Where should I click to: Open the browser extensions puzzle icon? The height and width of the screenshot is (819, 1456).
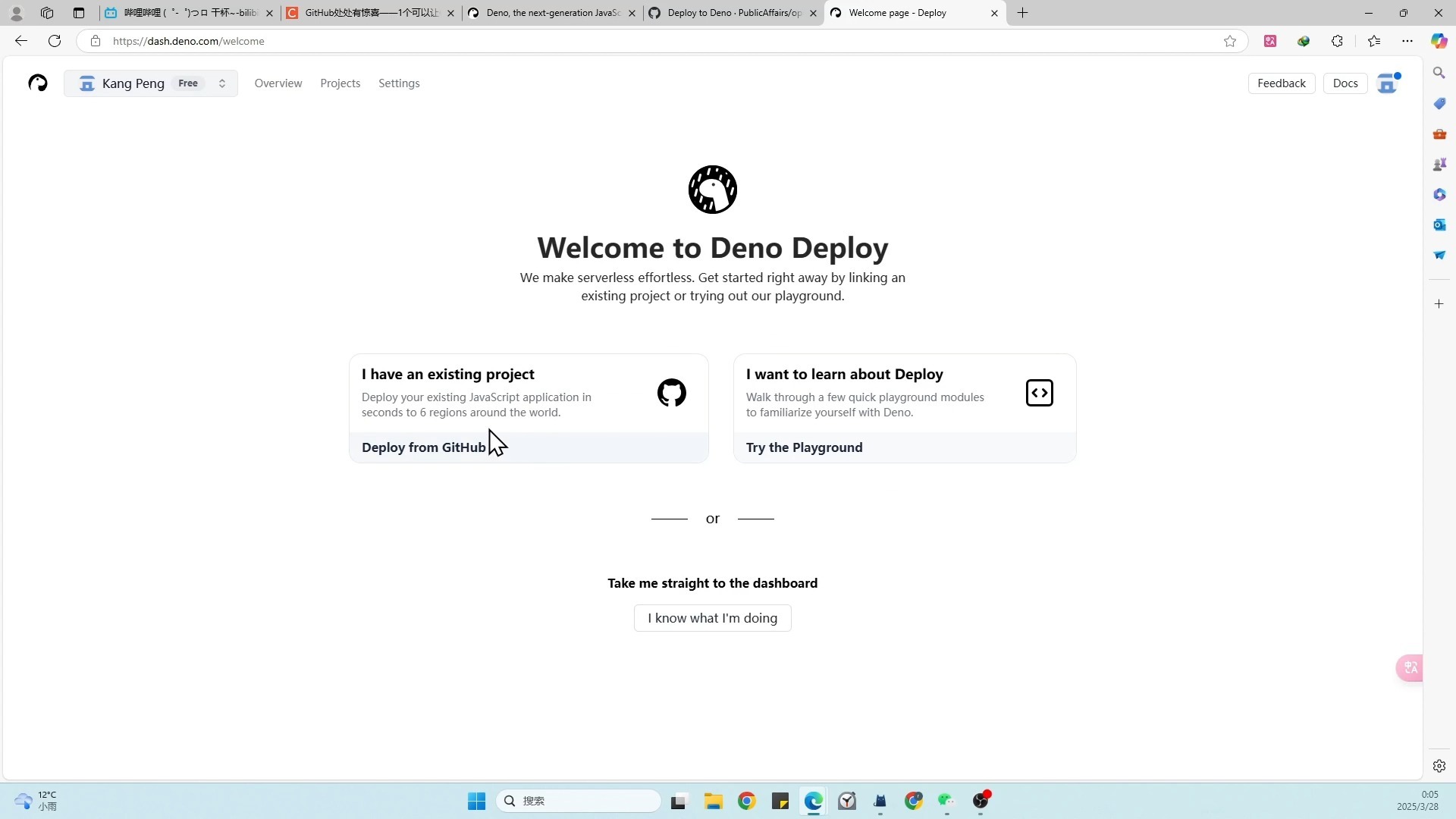pyautogui.click(x=1338, y=41)
